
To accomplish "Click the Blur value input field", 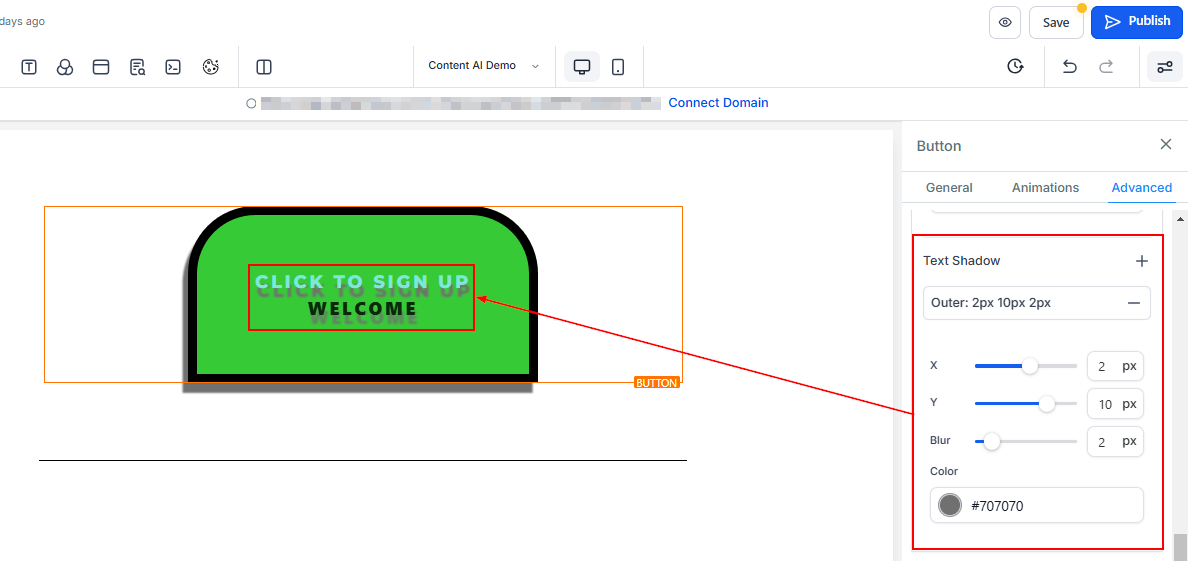I will click(1103, 441).
